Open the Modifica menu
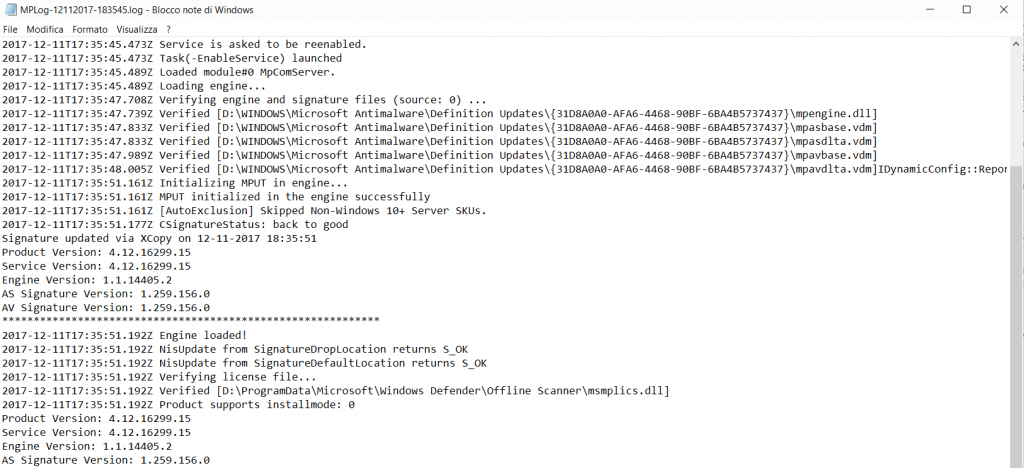1024x468 pixels. [x=45, y=29]
